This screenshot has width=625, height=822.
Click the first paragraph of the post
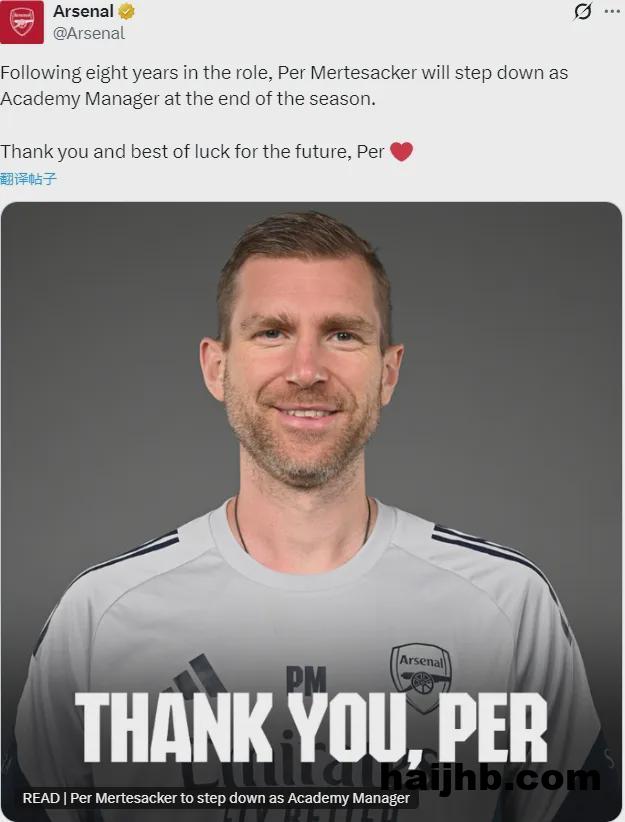click(x=285, y=86)
